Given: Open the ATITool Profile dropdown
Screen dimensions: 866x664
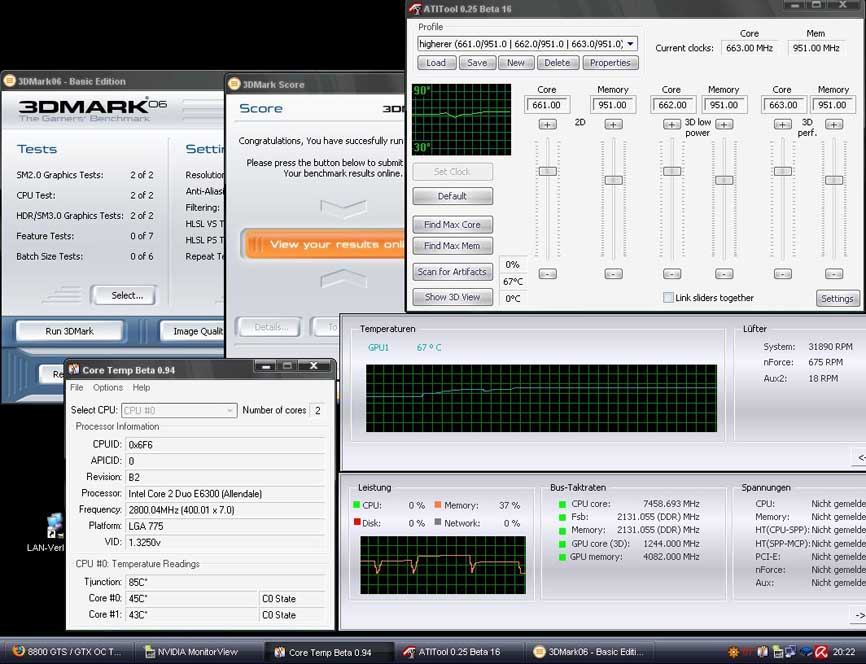Looking at the screenshot, I should pyautogui.click(x=630, y=43).
